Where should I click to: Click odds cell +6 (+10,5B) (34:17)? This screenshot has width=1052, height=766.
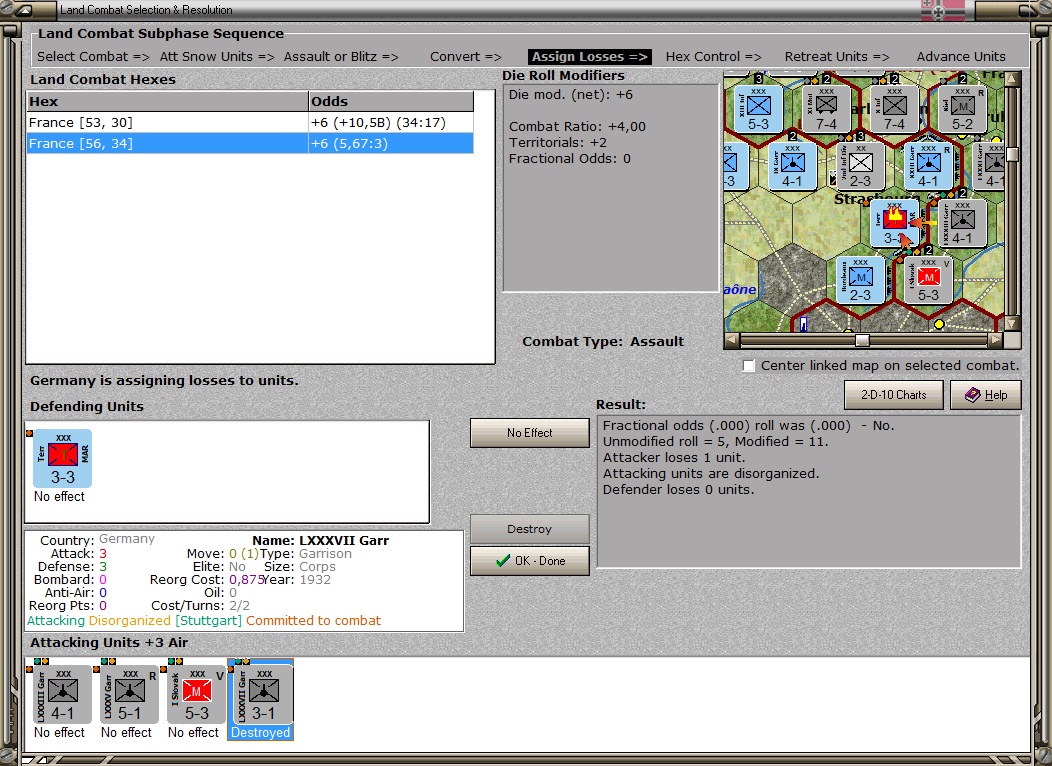click(x=390, y=123)
